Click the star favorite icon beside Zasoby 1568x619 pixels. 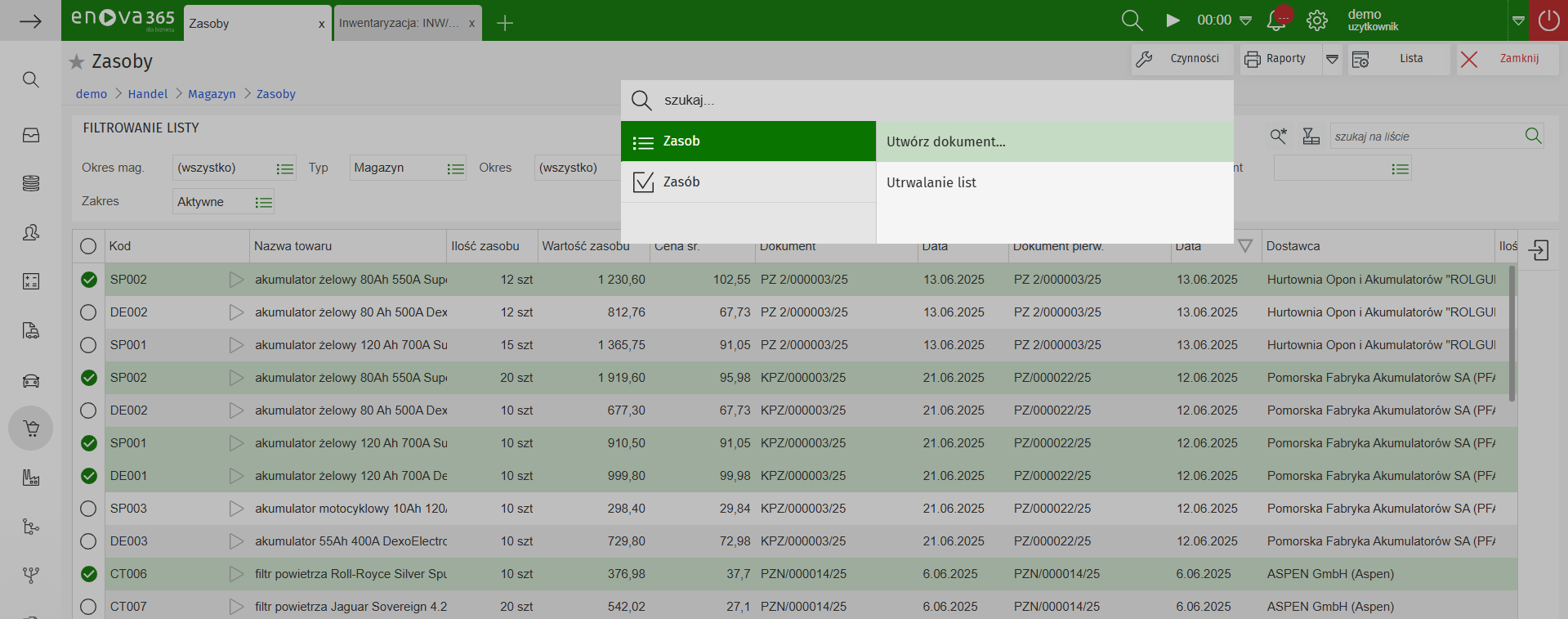click(77, 62)
